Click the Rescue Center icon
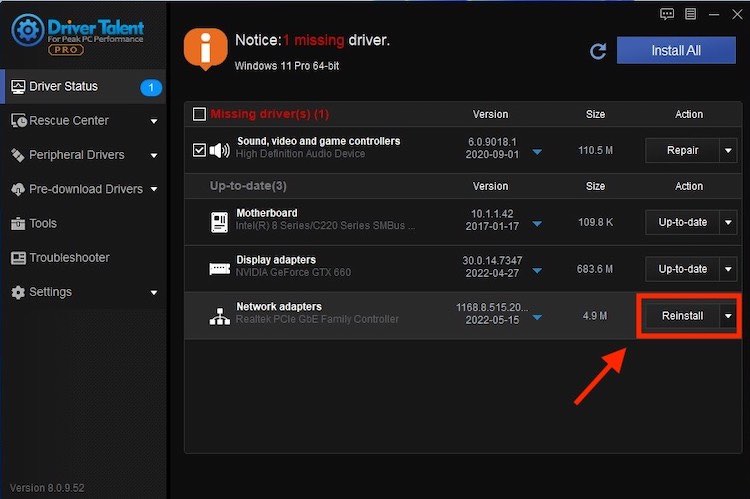750x499 pixels. [x=19, y=121]
